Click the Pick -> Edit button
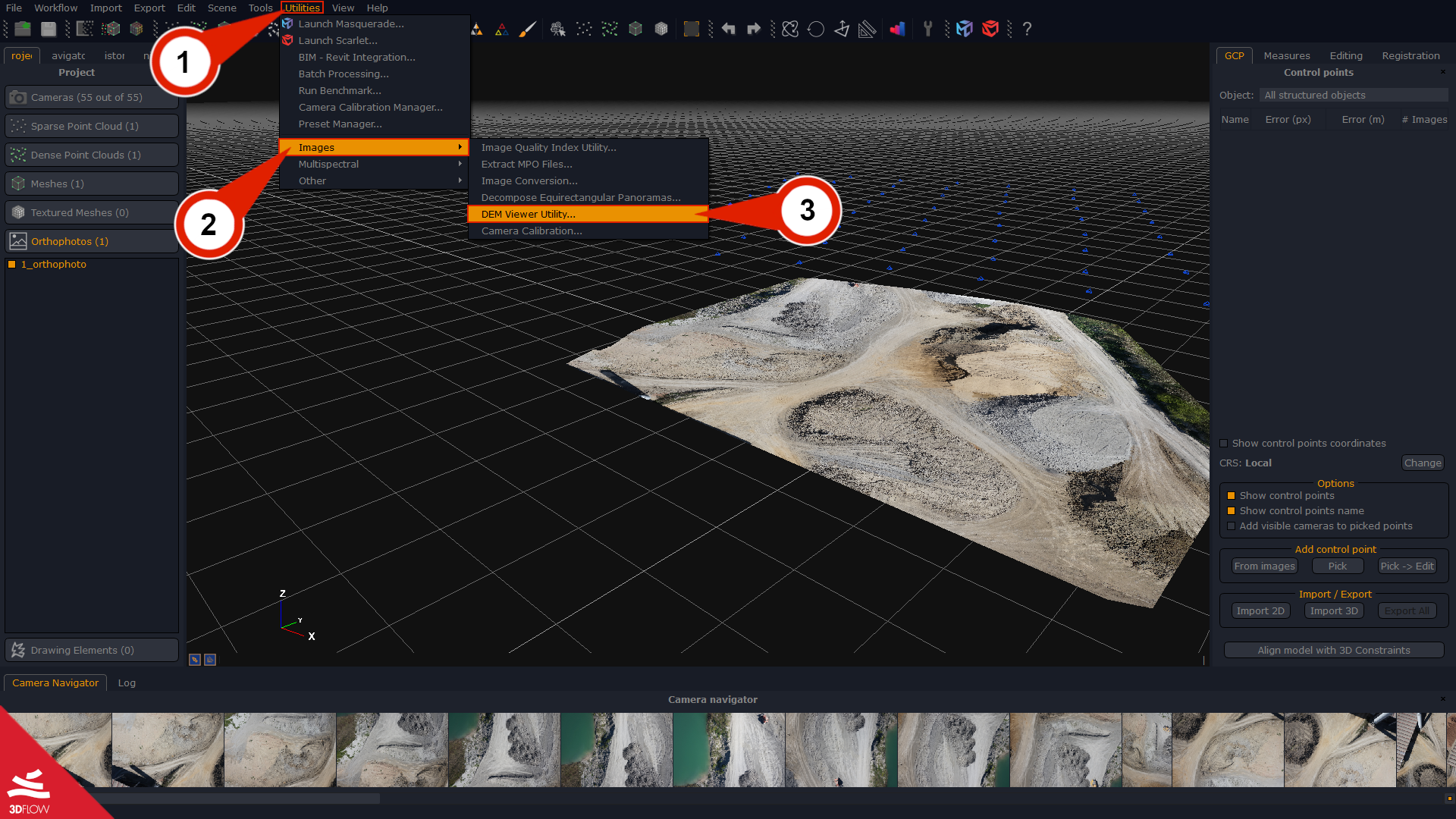Viewport: 1456px width, 819px height. 1407,566
